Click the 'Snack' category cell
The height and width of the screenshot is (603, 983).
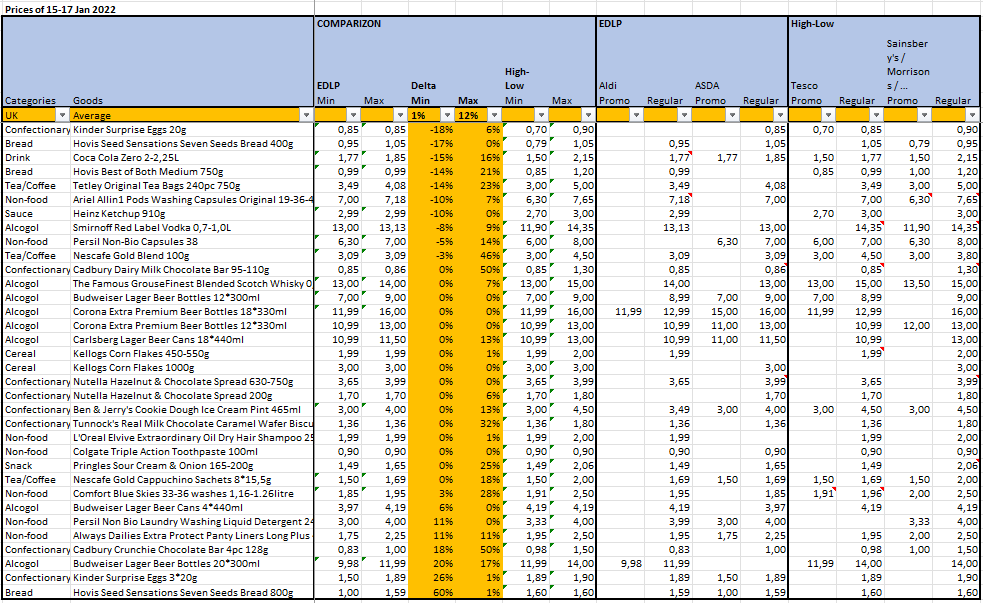tap(18, 466)
